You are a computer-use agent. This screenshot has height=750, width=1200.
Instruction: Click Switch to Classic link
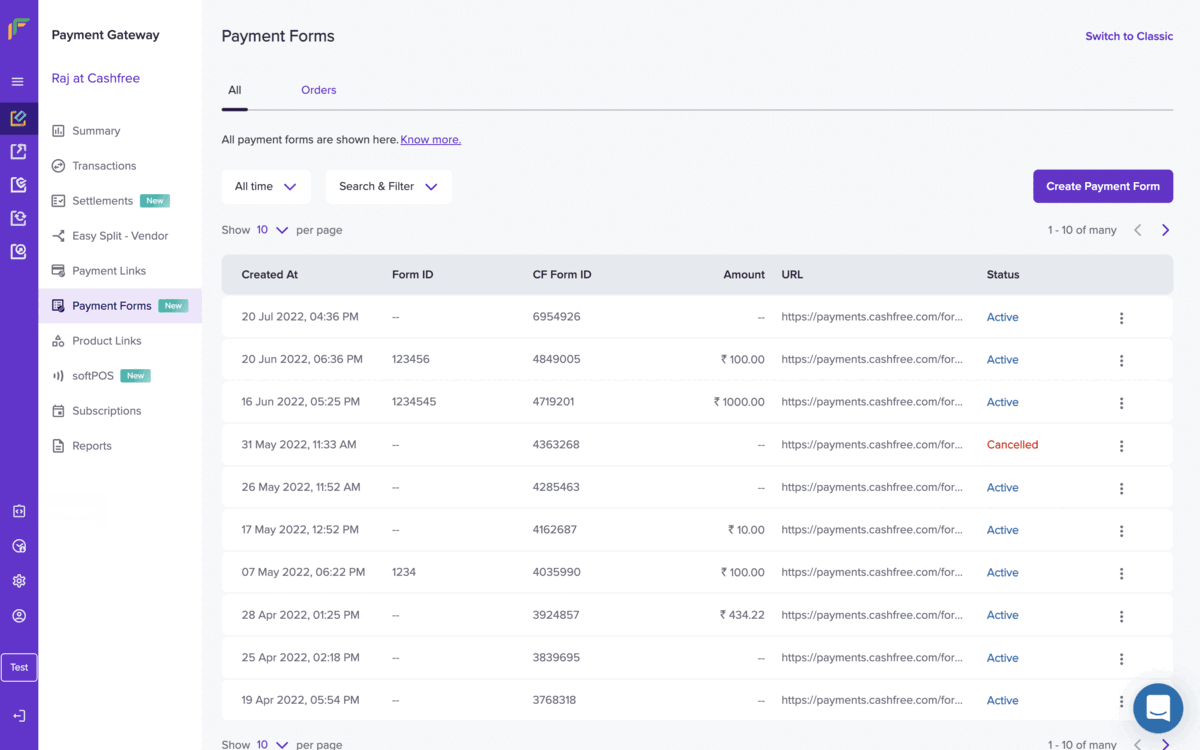tap(1129, 36)
